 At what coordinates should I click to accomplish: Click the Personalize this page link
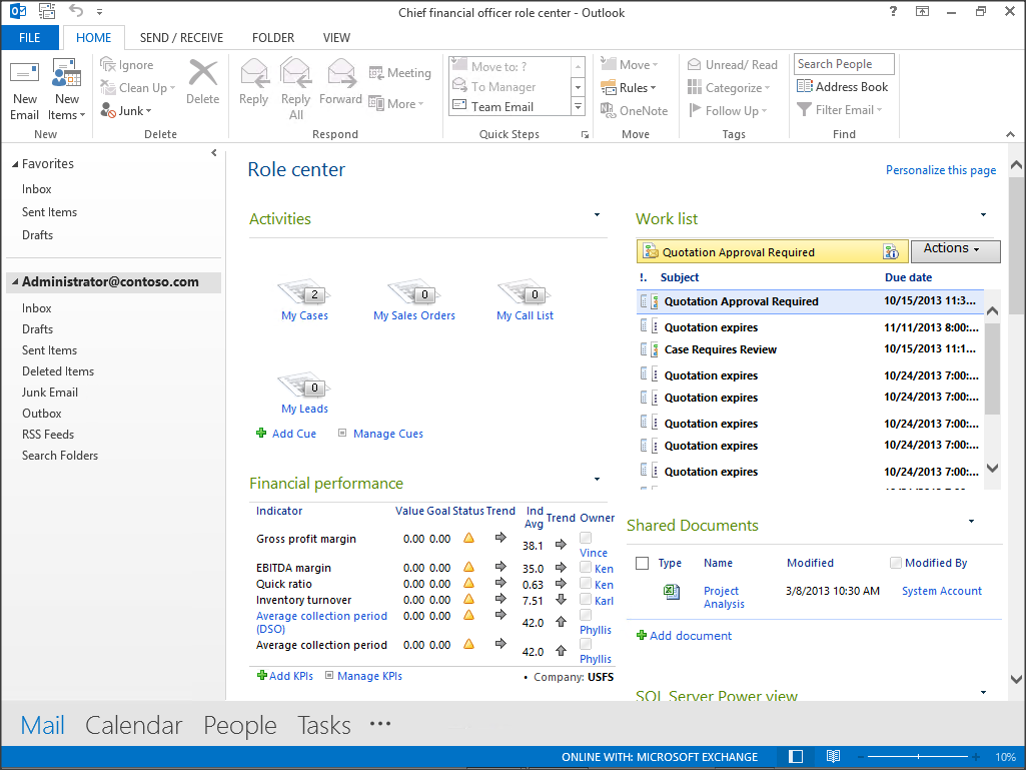[x=940, y=170]
